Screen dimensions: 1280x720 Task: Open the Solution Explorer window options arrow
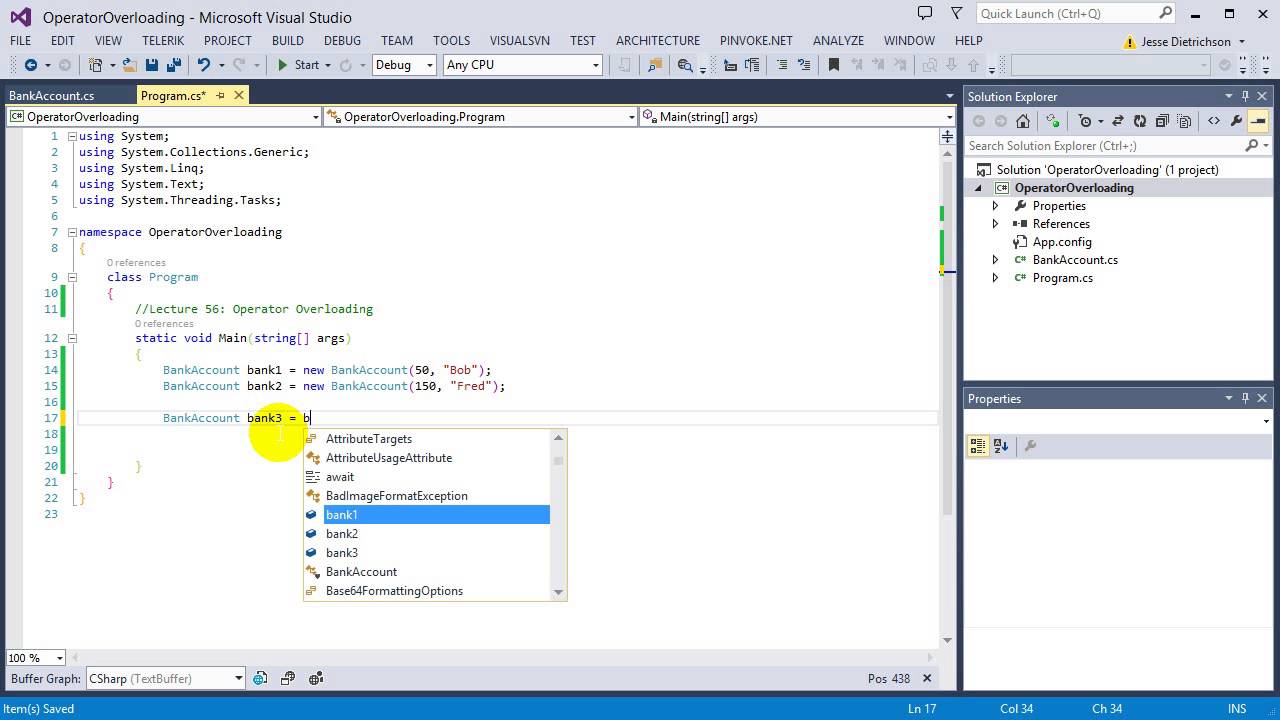pyautogui.click(x=1229, y=96)
